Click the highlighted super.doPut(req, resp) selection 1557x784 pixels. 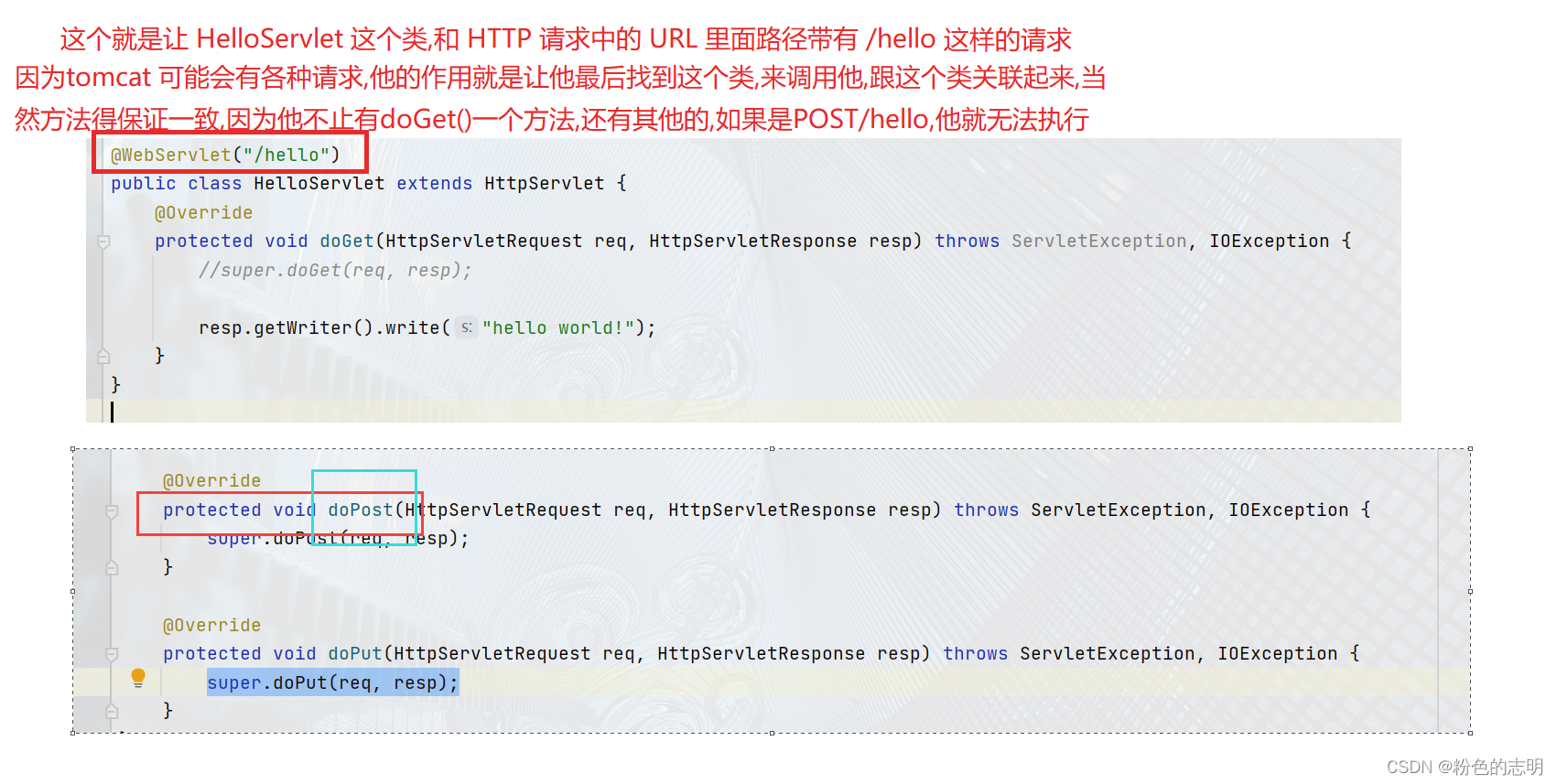pos(332,682)
